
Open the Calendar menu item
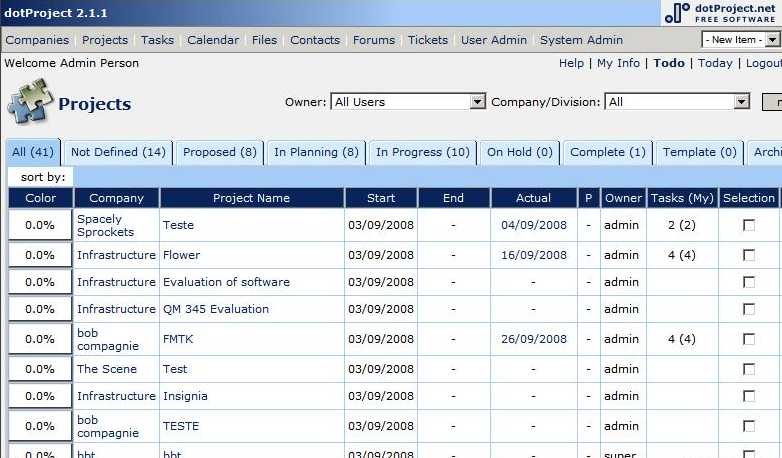(213, 40)
